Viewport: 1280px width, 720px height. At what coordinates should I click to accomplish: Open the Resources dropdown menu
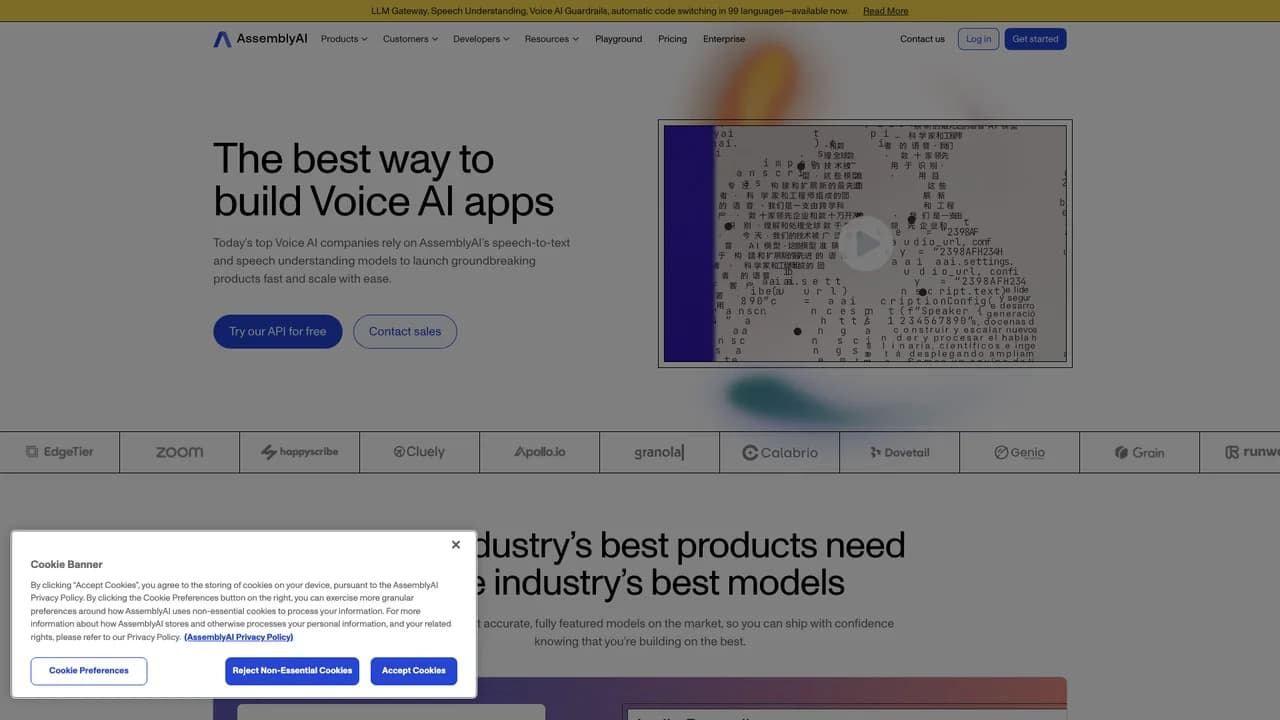coord(552,39)
